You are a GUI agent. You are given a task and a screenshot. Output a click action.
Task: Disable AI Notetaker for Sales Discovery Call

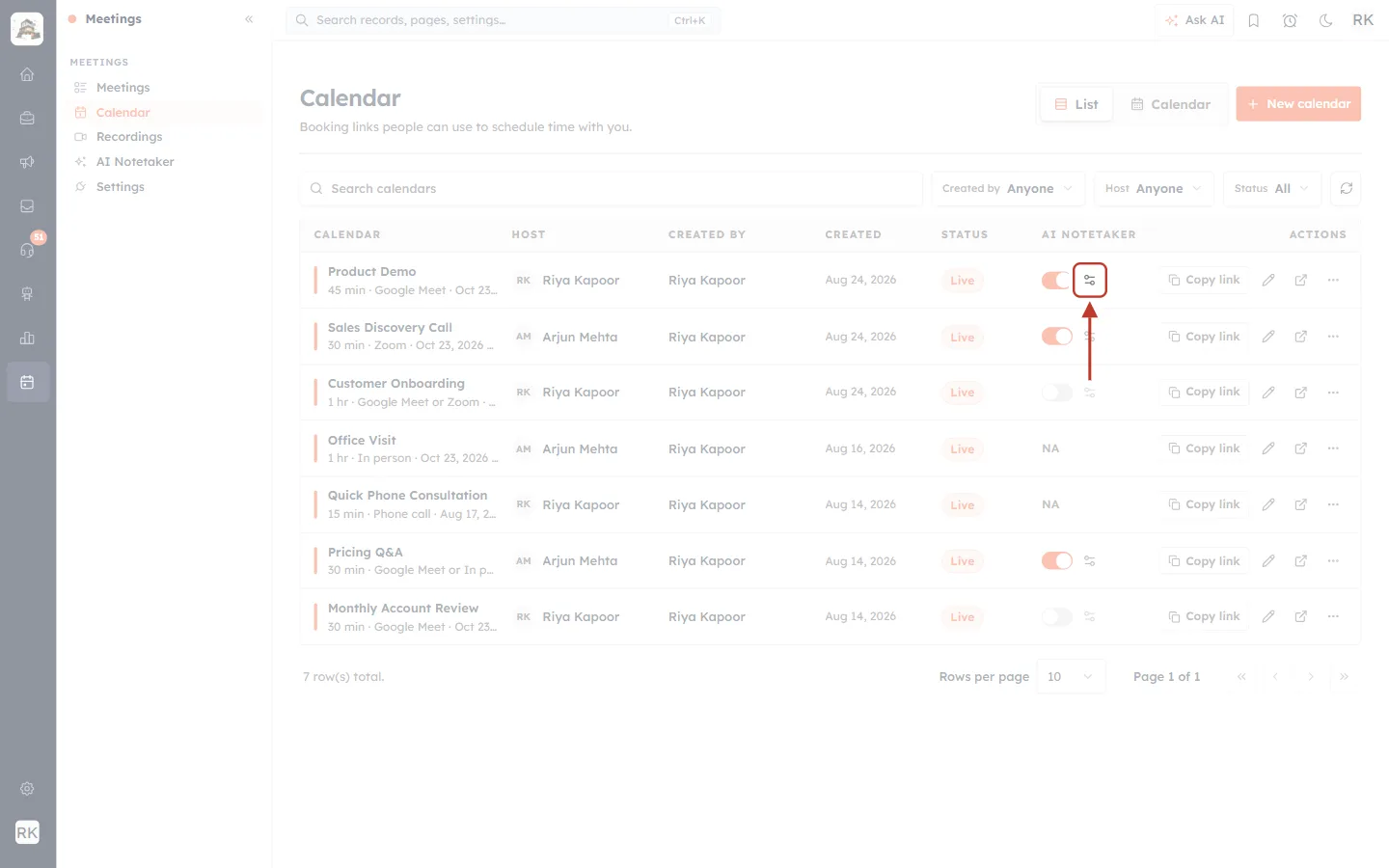1056,337
